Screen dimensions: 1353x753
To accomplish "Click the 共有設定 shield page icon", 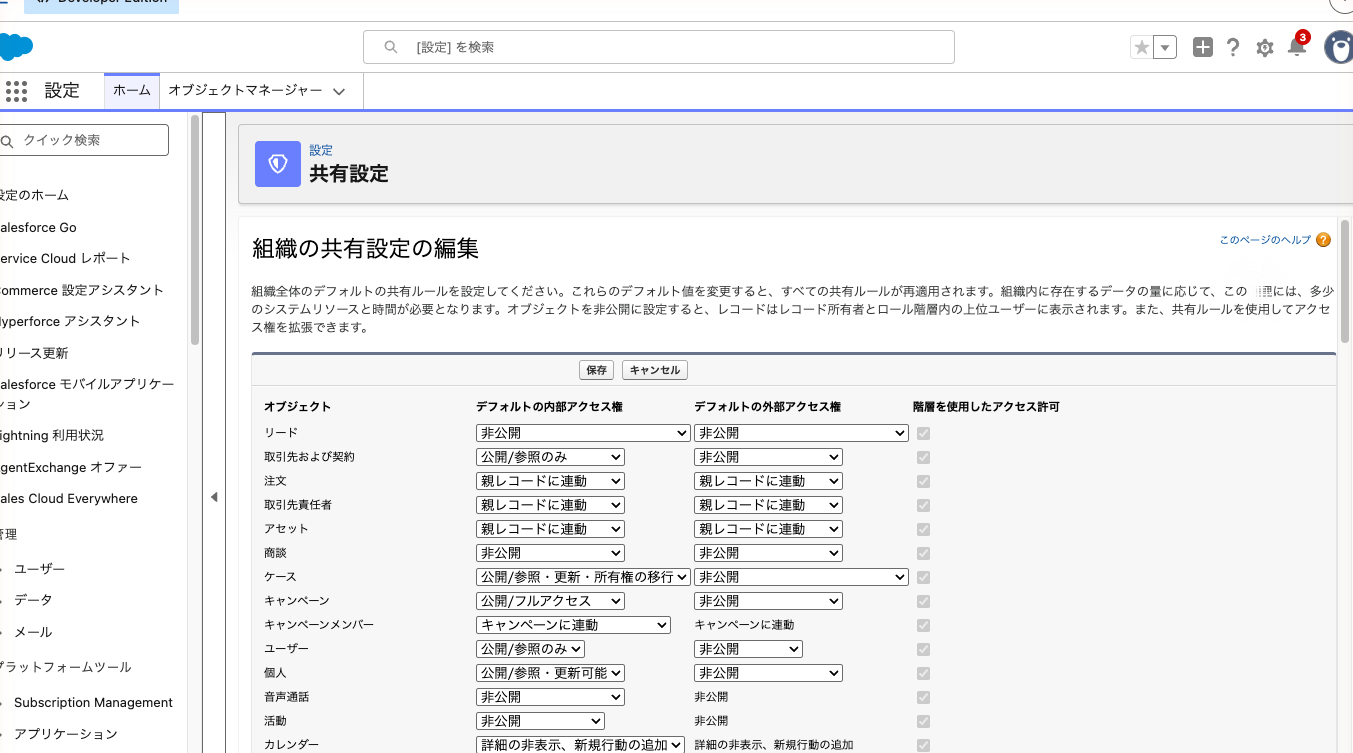I will 278,164.
